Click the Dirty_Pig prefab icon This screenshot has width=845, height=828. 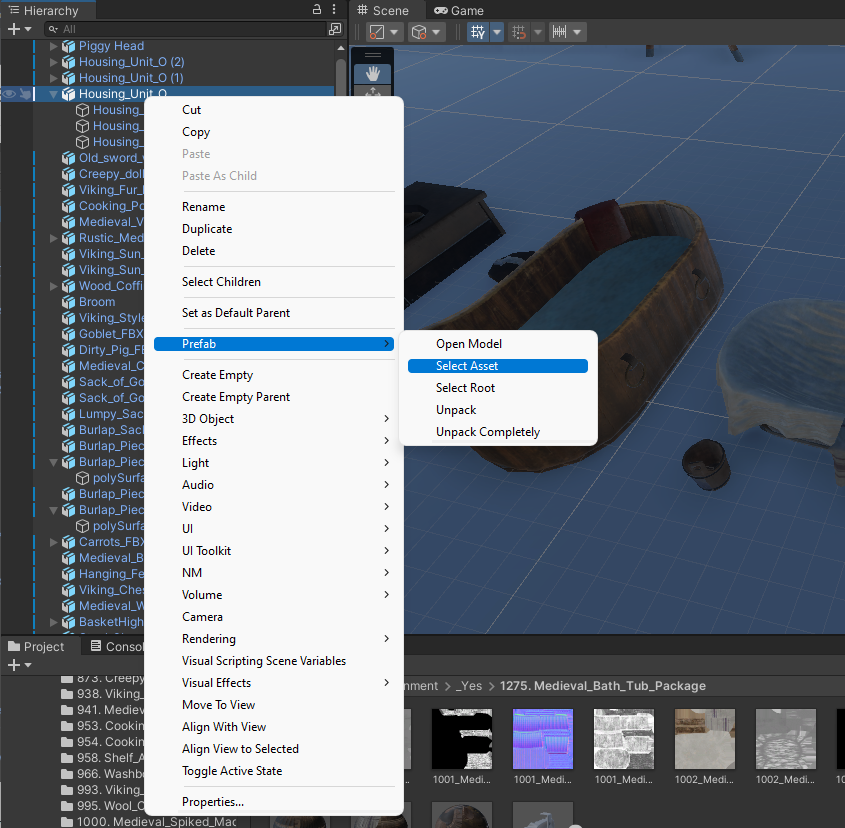coord(68,350)
